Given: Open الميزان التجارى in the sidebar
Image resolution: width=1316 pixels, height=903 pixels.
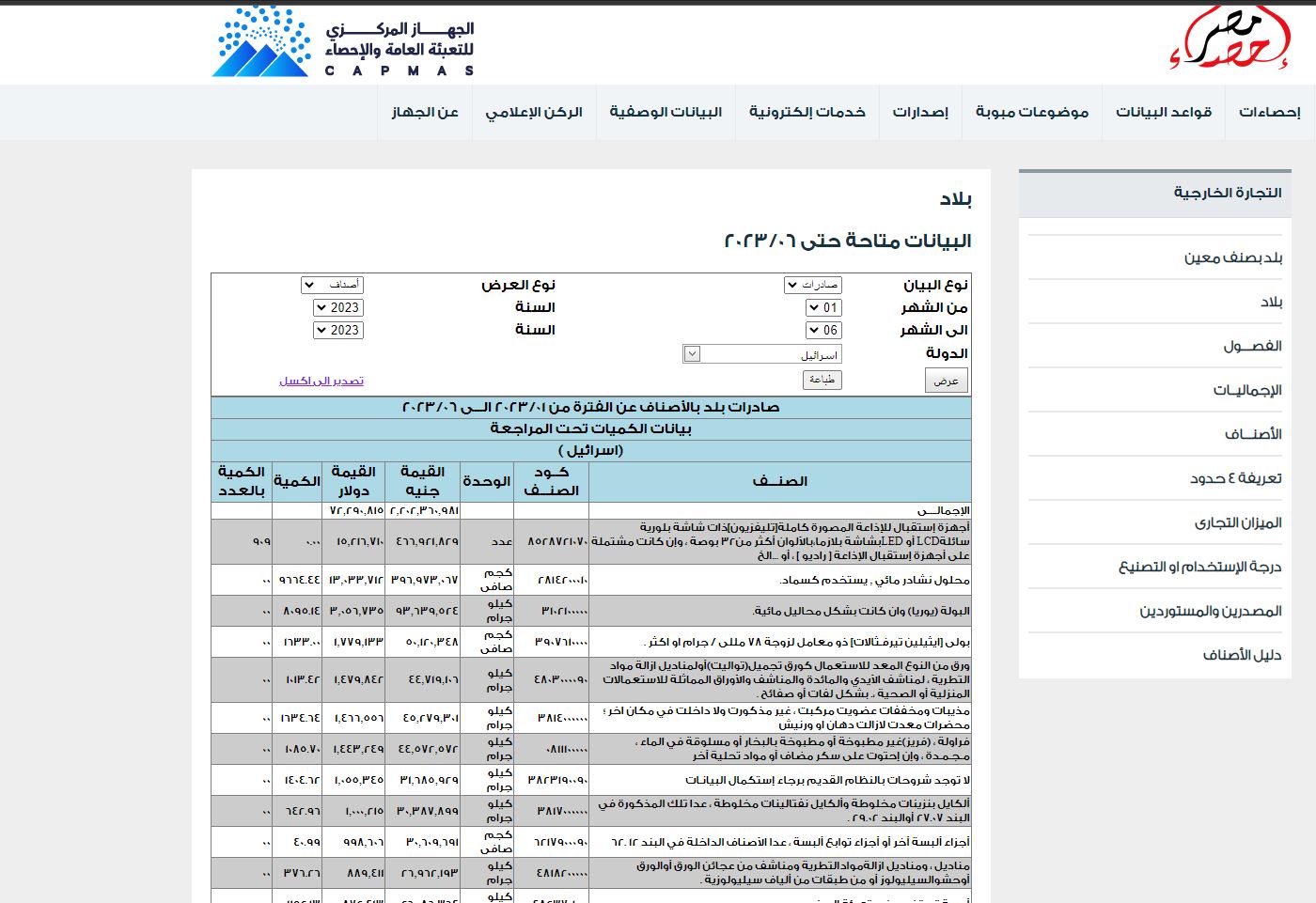Looking at the screenshot, I should (x=1238, y=522).
